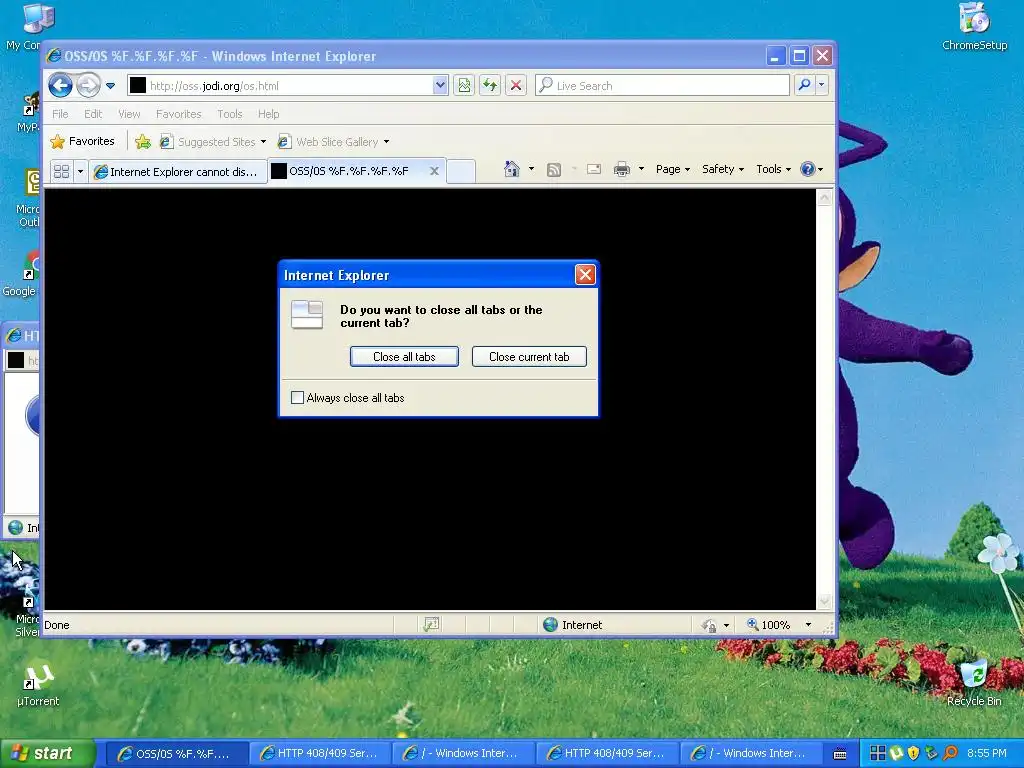The width and height of the screenshot is (1024, 768).
Task: Open the Page command menu
Action: (673, 169)
